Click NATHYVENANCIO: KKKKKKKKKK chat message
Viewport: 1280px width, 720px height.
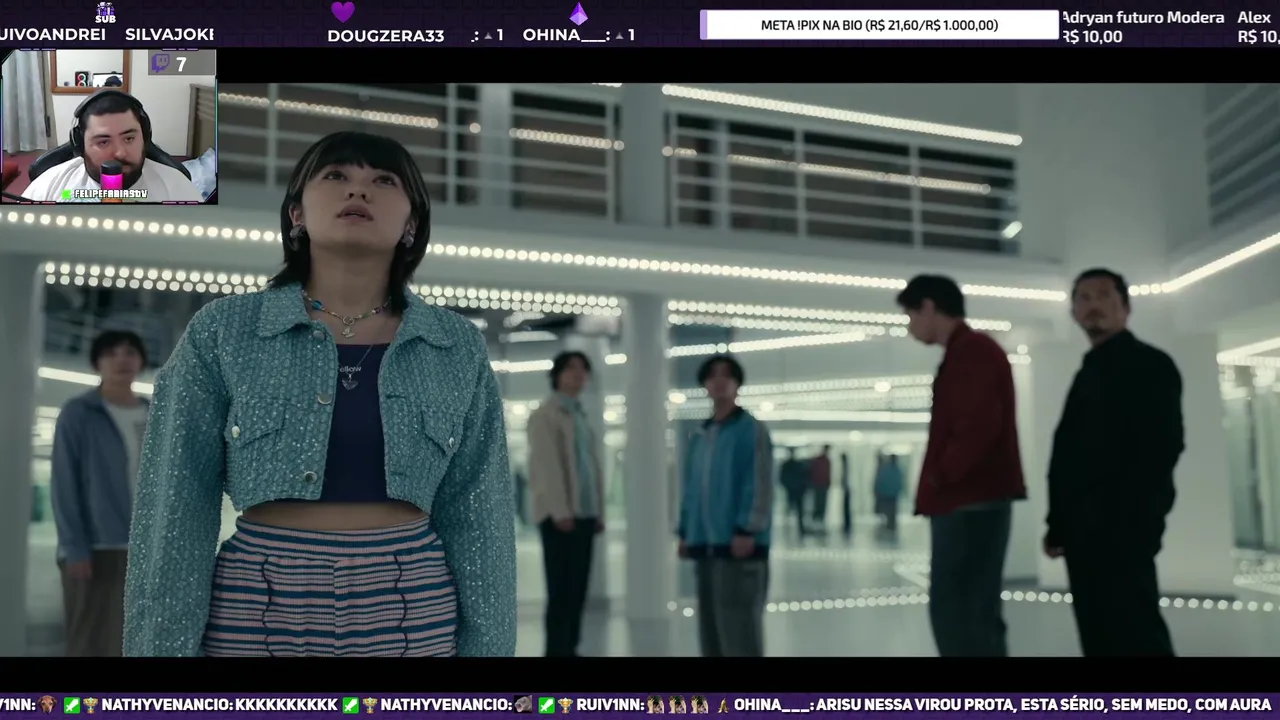220,705
